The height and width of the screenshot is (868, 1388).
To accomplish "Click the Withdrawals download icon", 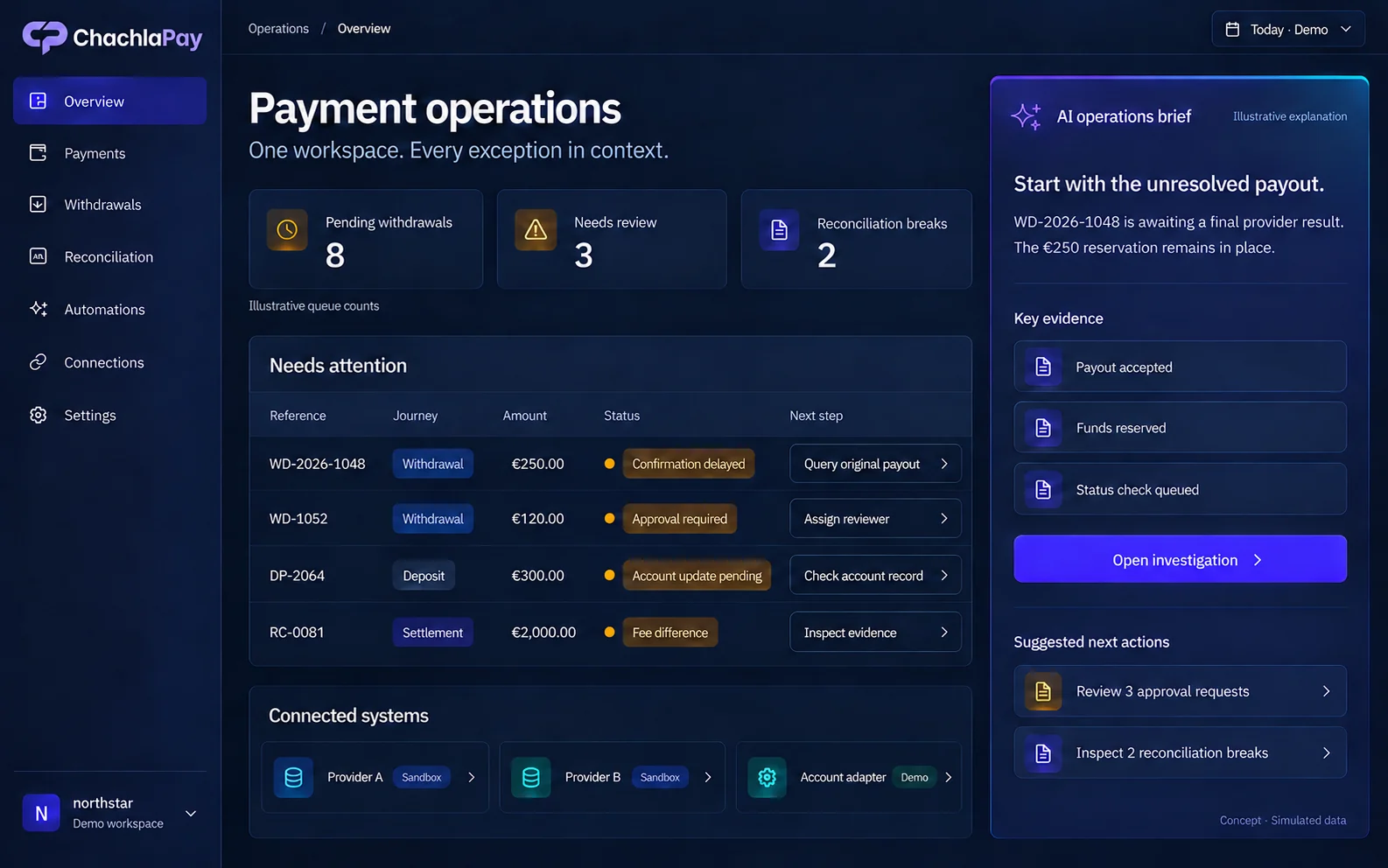I will 38,204.
